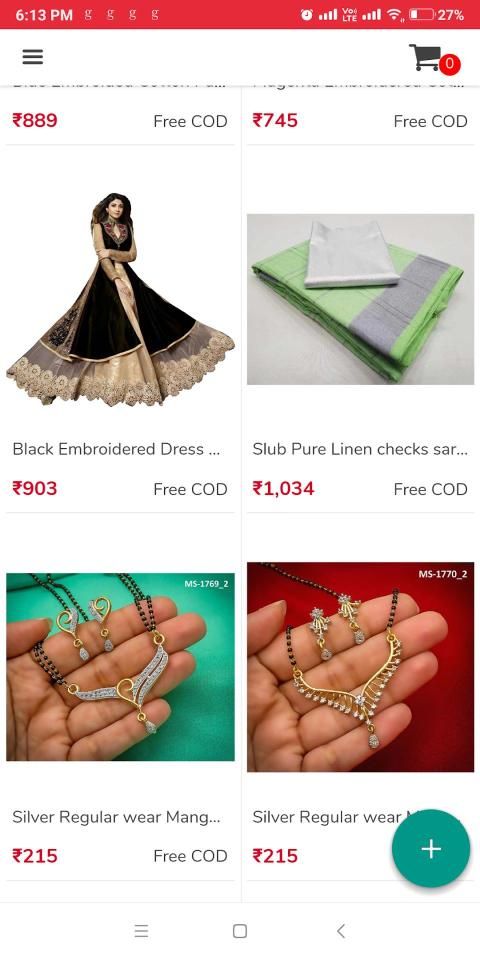The height and width of the screenshot is (960, 480).
Task: Tap the alarm icon in status bar
Action: 306,15
